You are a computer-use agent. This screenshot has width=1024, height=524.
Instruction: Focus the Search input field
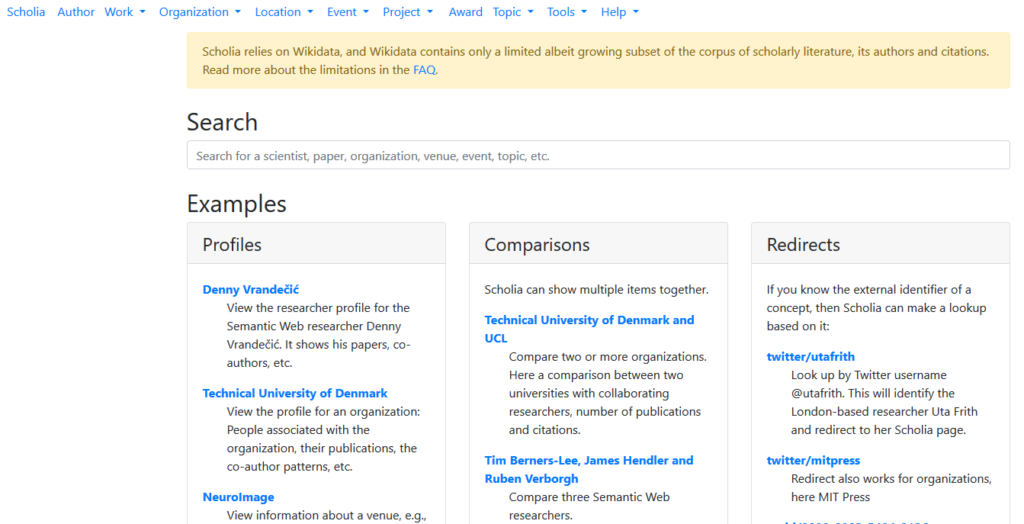coord(598,156)
